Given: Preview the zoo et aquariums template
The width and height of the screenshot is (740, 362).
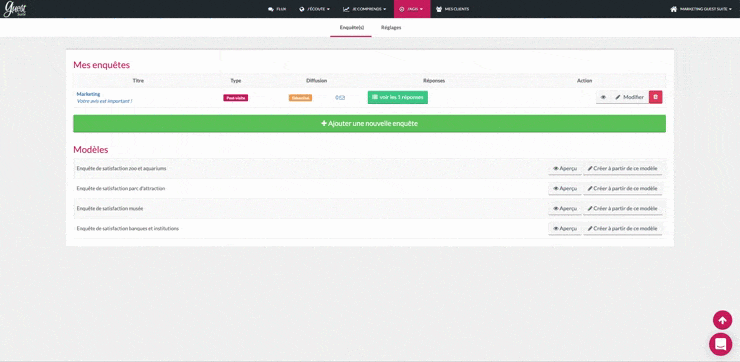Looking at the screenshot, I should click(565, 168).
